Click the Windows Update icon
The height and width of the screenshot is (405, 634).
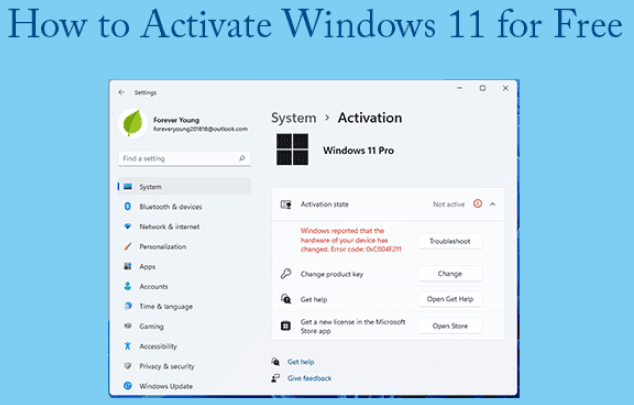pyautogui.click(x=127, y=386)
